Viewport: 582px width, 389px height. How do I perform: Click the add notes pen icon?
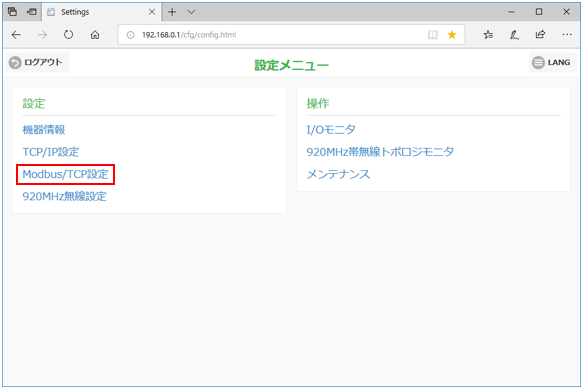click(x=514, y=35)
